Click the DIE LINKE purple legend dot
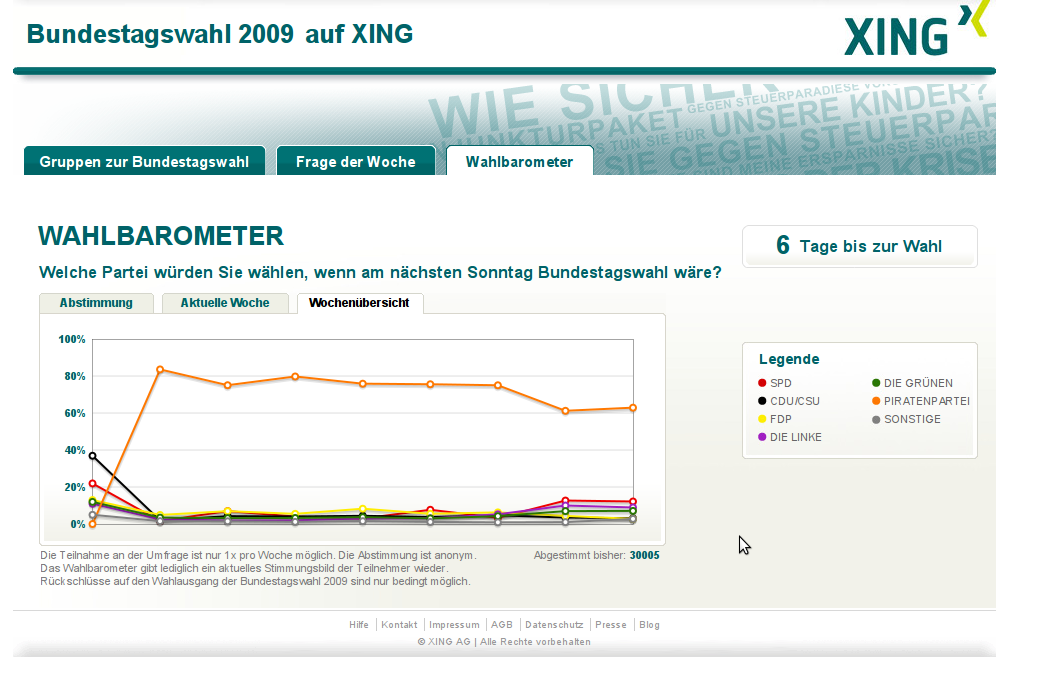Image resolution: width=1056 pixels, height=684 pixels. (762, 438)
